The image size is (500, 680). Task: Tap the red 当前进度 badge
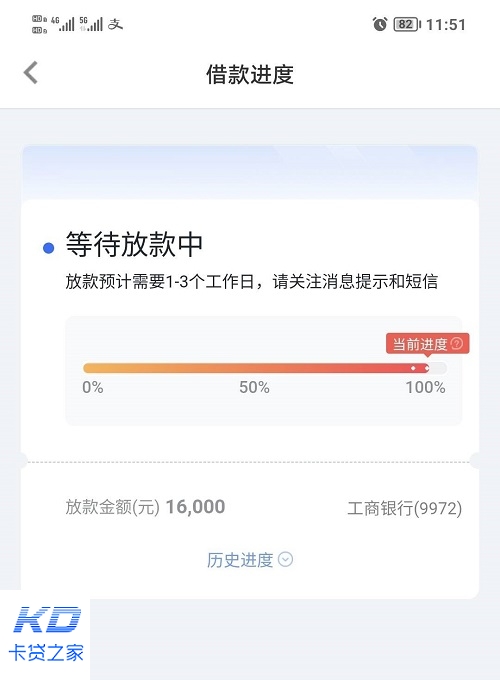pos(428,344)
